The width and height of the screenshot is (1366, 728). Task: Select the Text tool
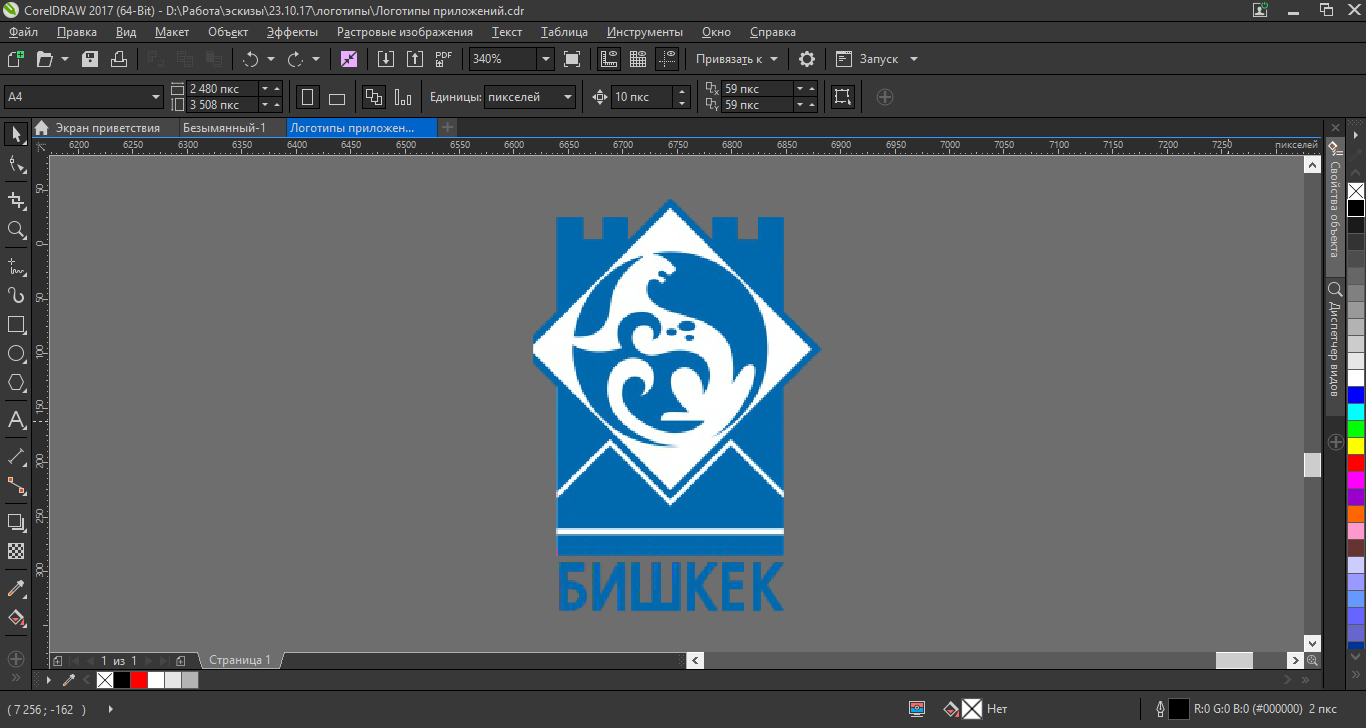(x=16, y=419)
